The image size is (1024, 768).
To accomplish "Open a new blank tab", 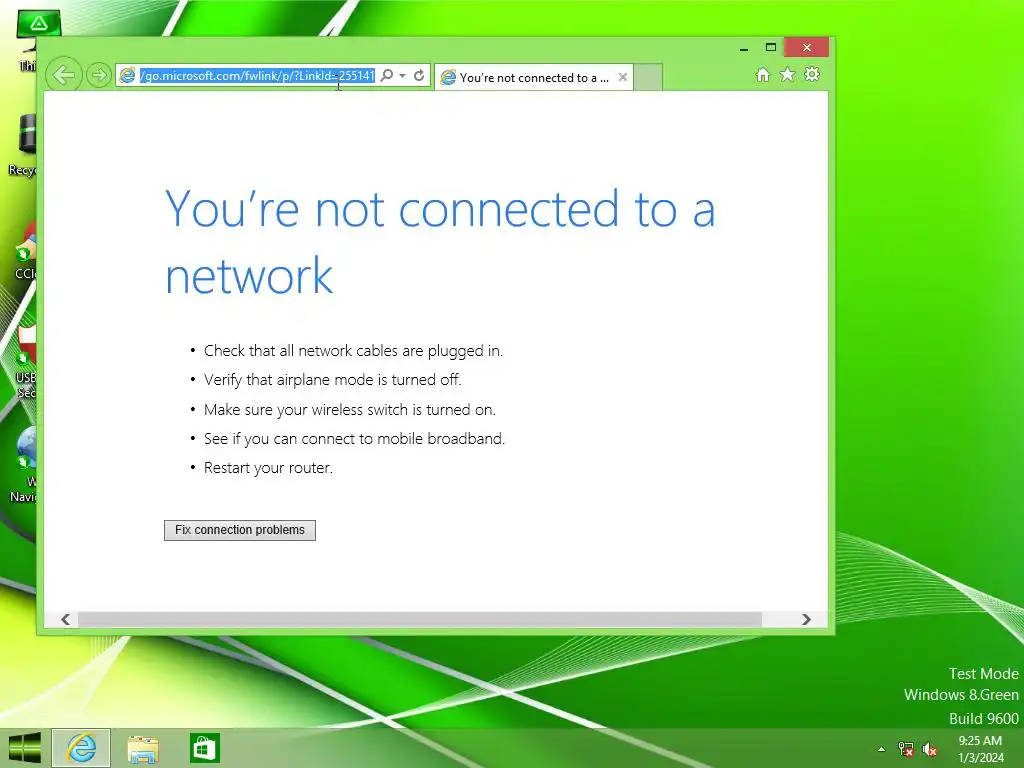I will (x=648, y=77).
